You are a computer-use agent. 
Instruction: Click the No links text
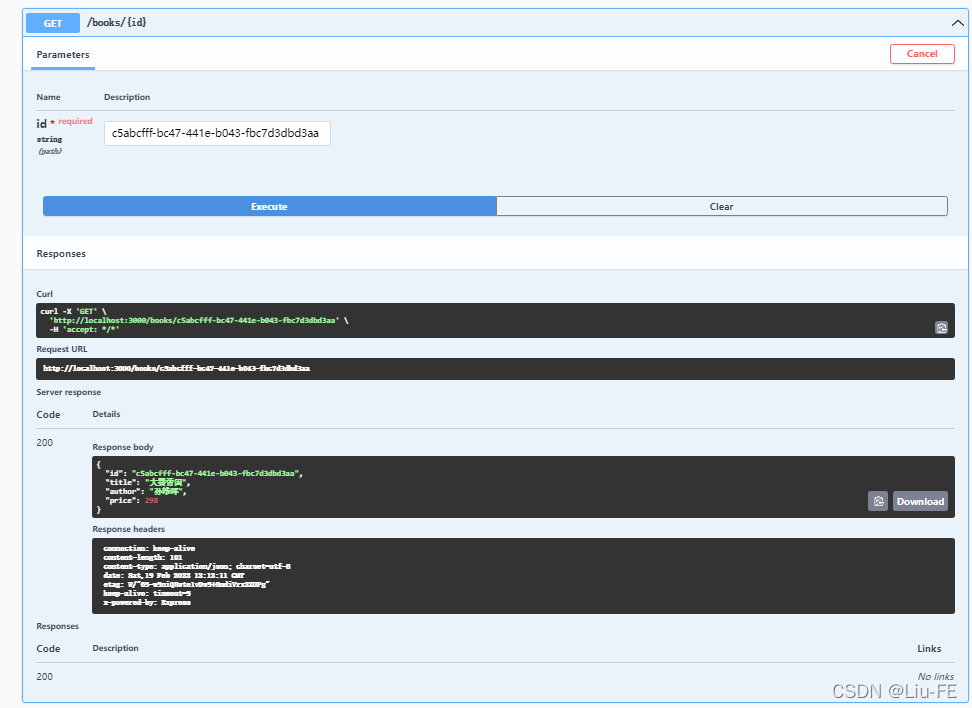[x=935, y=676]
